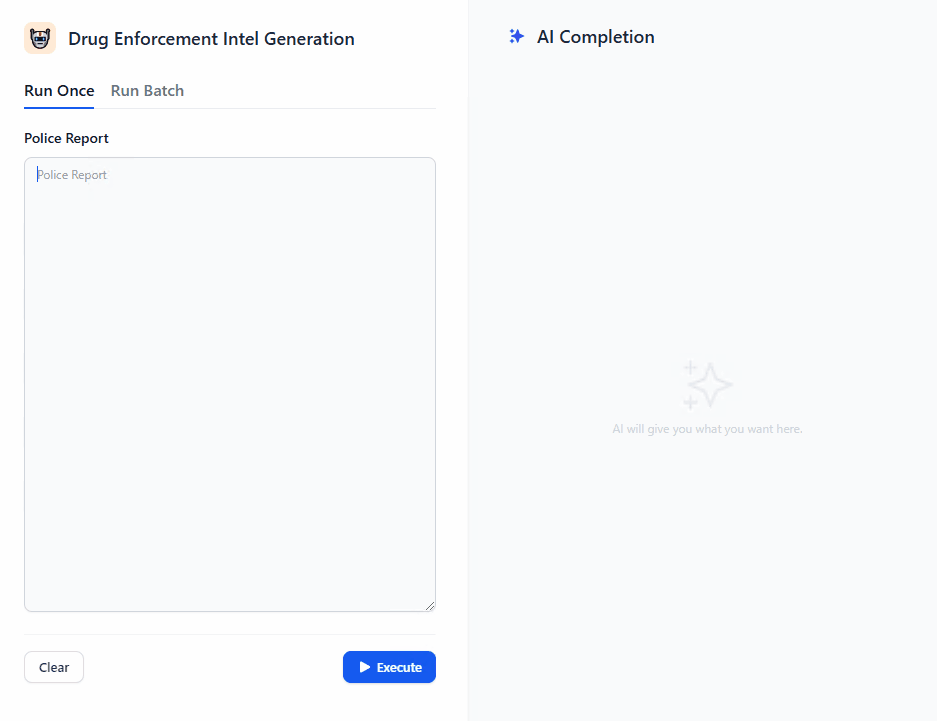
Task: Click the lower plus sign beside the gray star
Action: 690,401
